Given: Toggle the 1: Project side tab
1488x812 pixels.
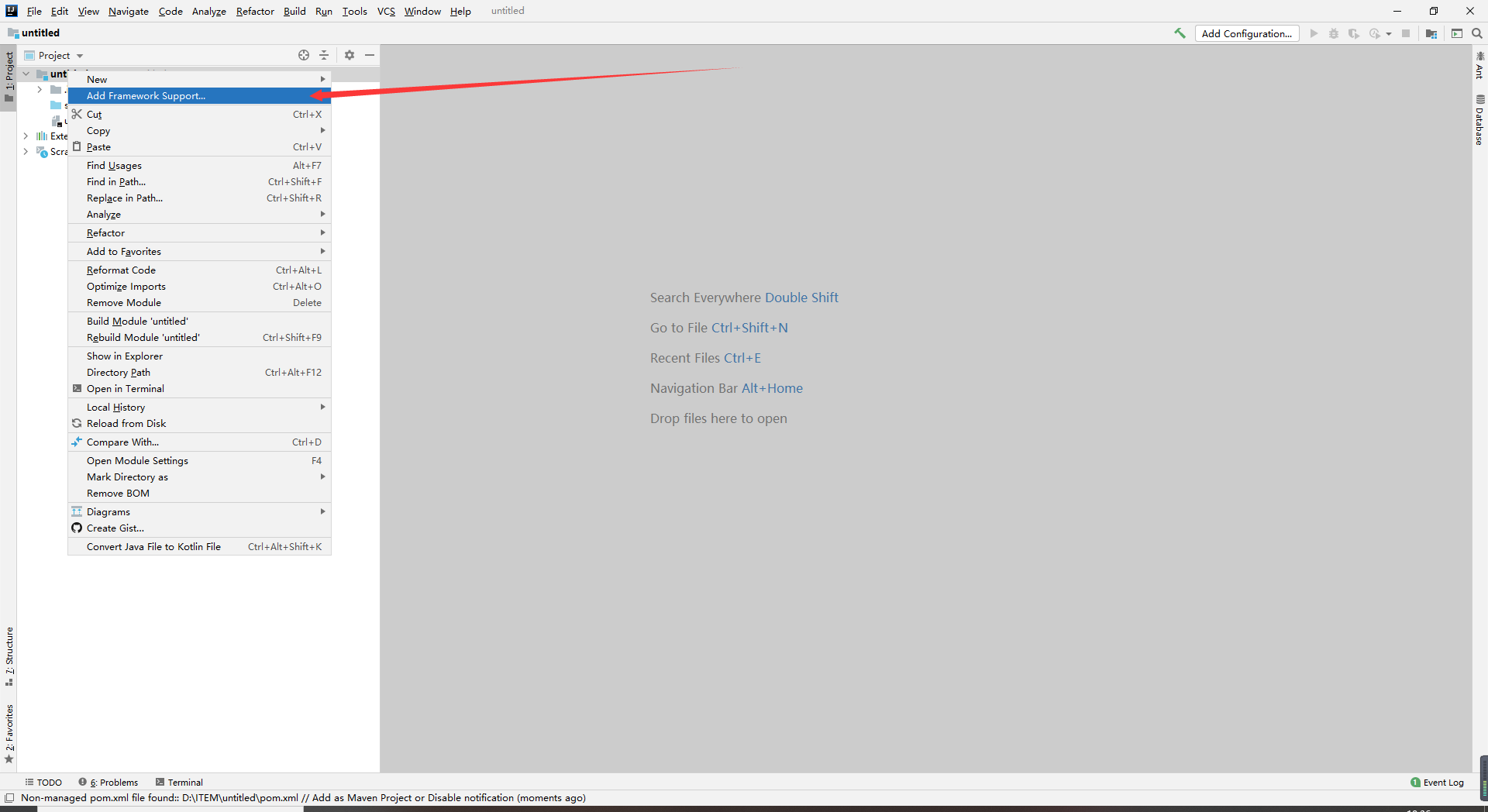Looking at the screenshot, I should pyautogui.click(x=9, y=77).
